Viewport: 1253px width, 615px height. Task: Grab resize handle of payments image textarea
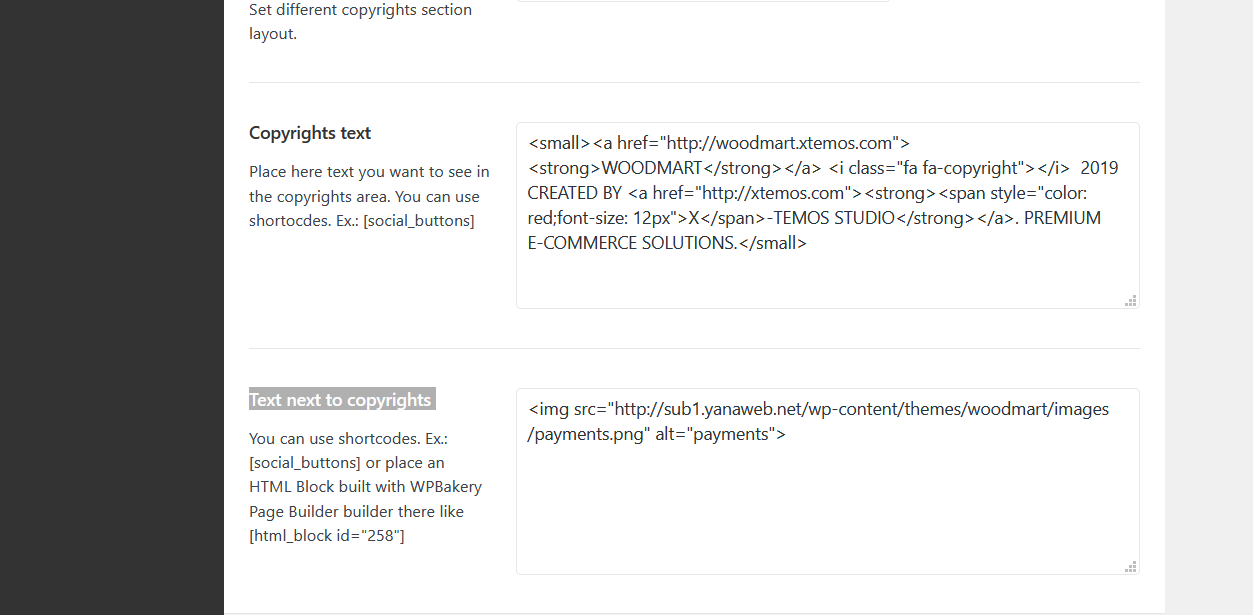[x=1131, y=566]
